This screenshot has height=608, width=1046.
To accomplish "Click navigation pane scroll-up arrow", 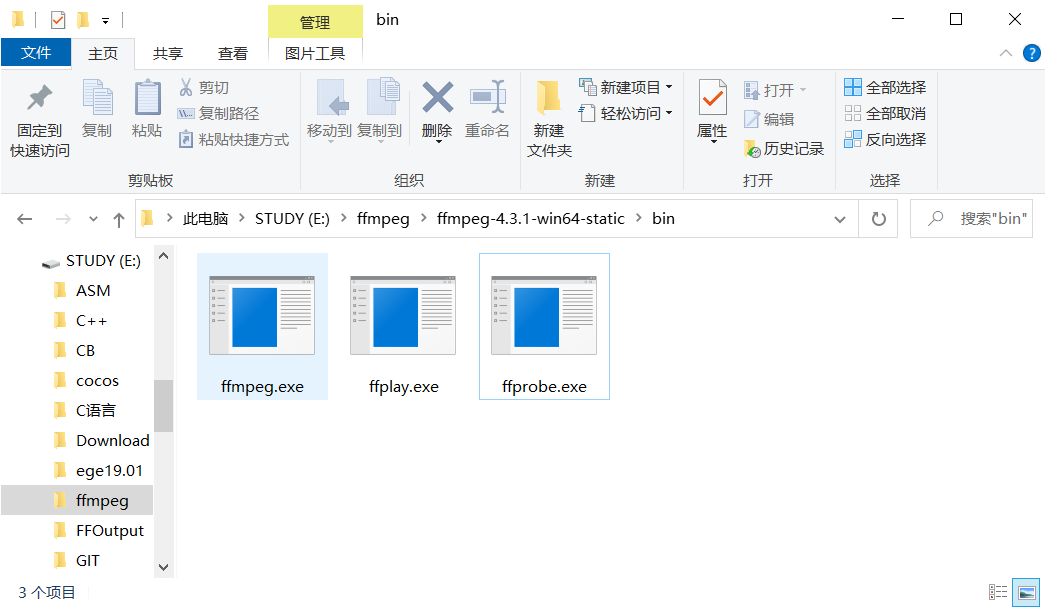I will (x=163, y=256).
